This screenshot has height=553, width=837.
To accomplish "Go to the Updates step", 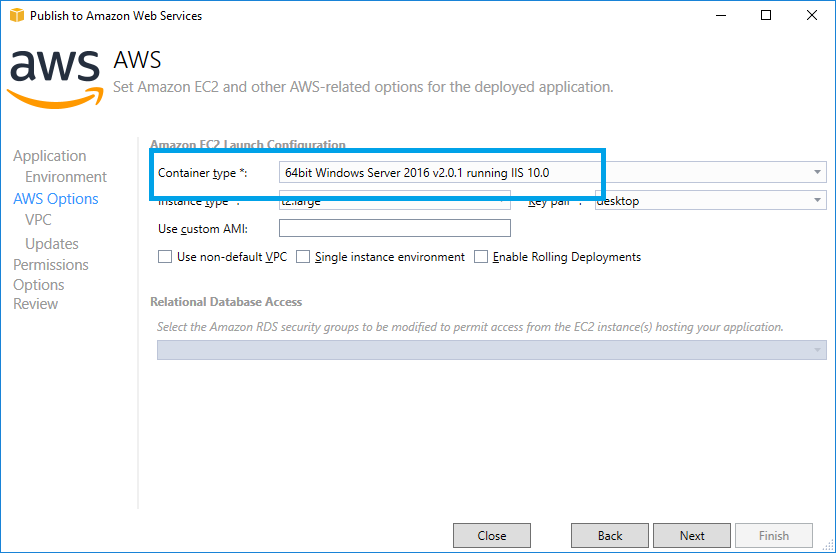I will (52, 244).
